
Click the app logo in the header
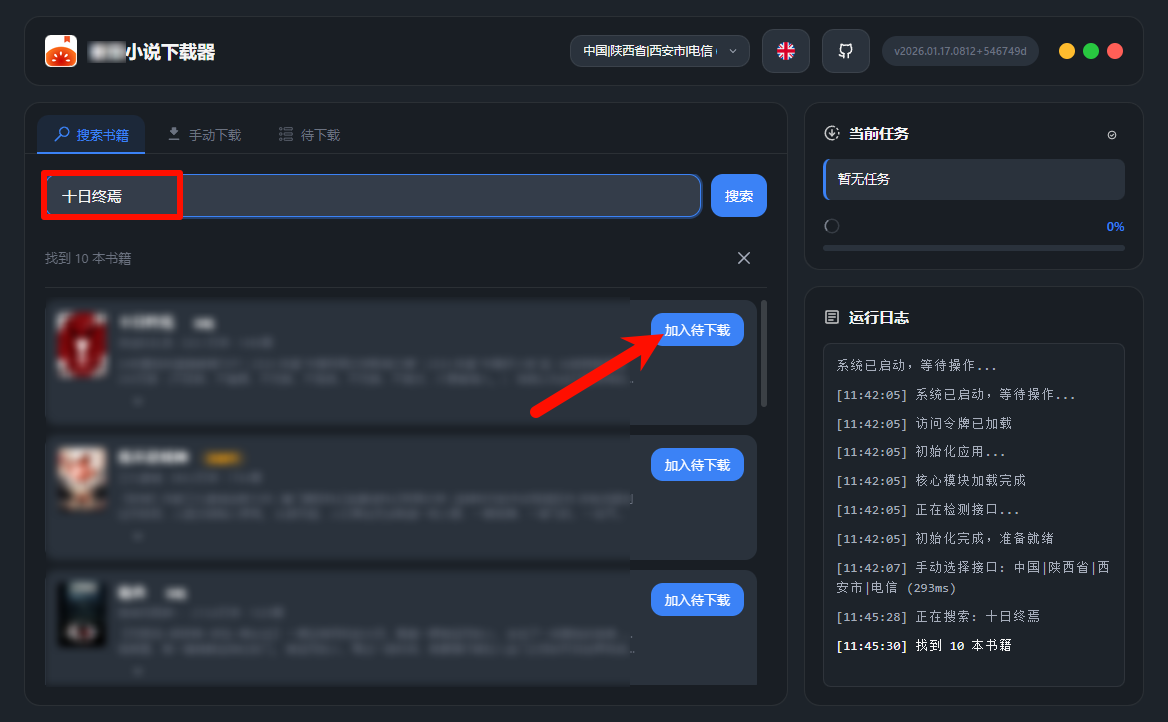pos(61,51)
